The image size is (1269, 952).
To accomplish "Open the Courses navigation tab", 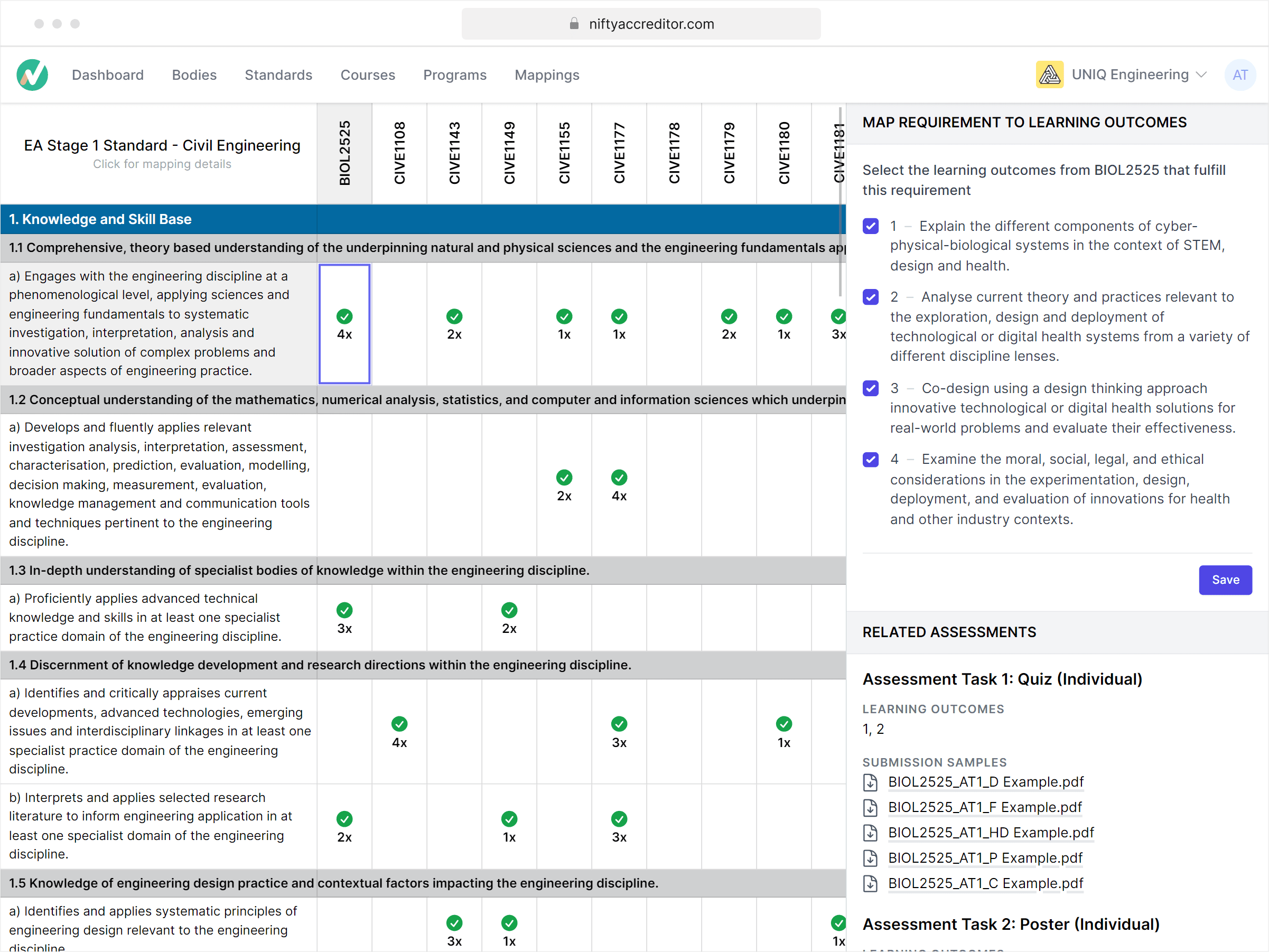I will 368,75.
